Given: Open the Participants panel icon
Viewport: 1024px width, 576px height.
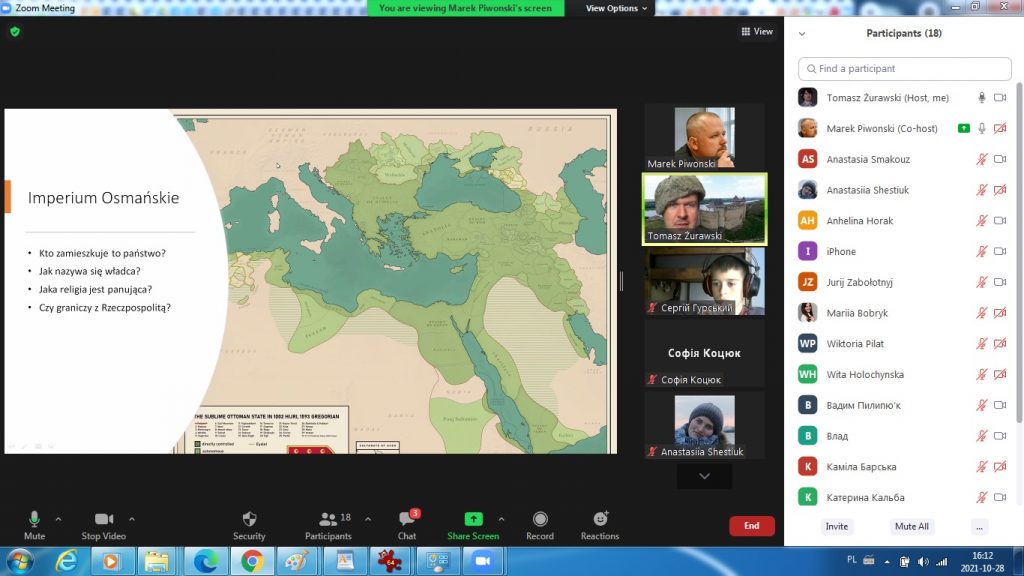Looking at the screenshot, I should click(328, 520).
